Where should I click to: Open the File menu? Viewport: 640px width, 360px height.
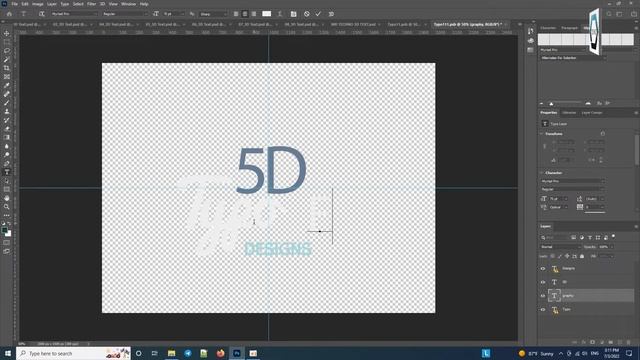[x=14, y=4]
